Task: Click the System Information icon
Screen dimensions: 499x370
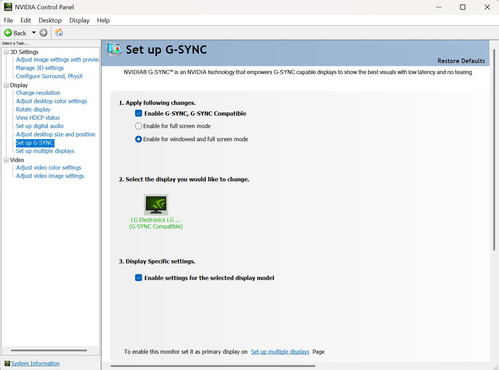Action: point(7,363)
